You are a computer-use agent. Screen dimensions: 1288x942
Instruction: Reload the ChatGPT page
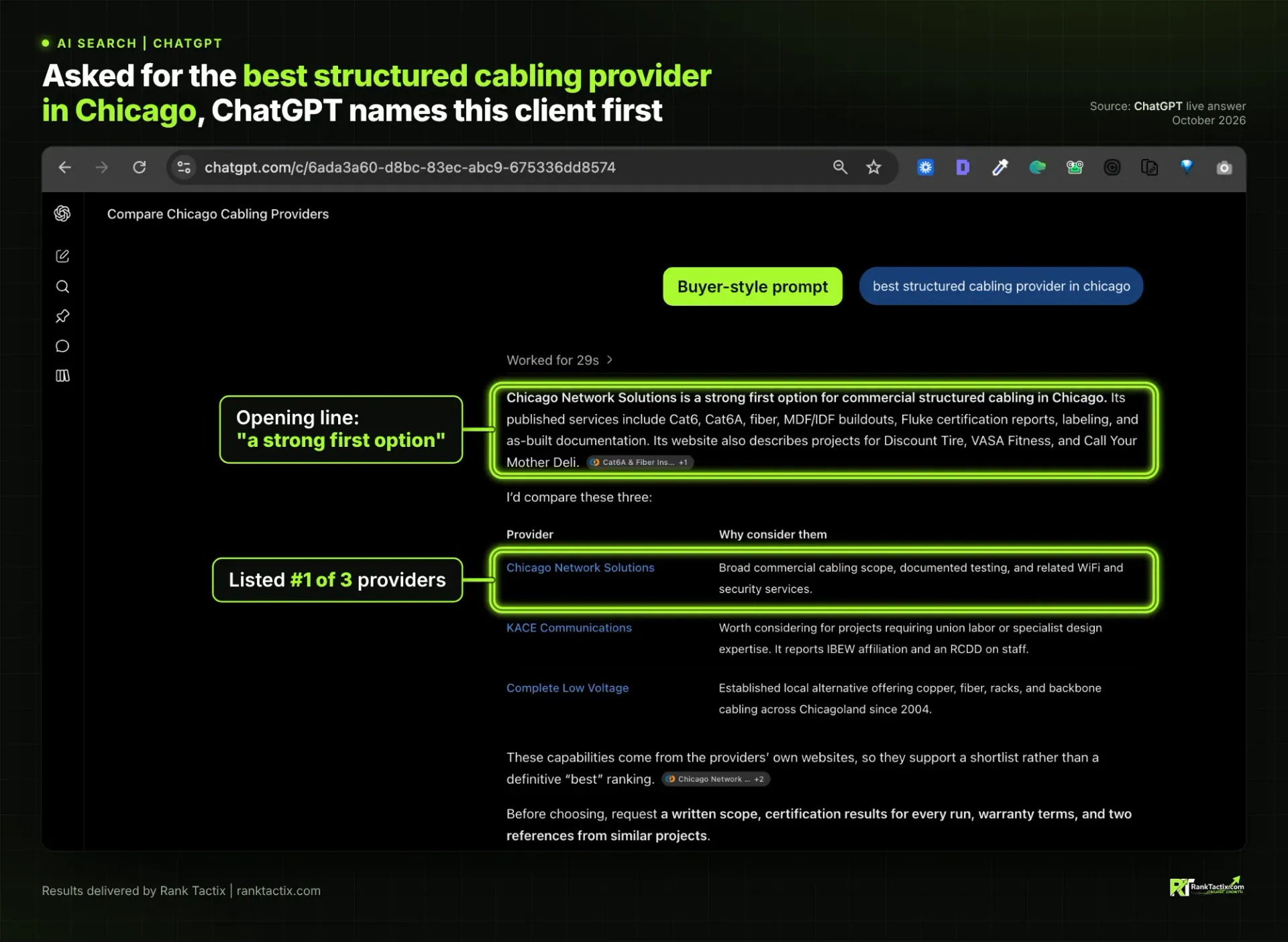click(140, 167)
